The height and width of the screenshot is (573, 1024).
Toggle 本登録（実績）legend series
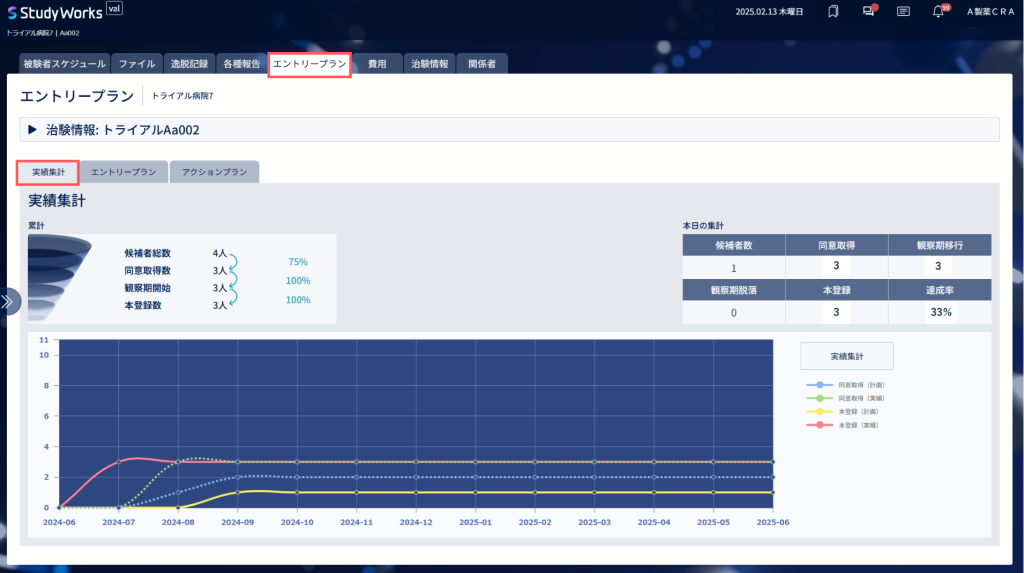click(842, 425)
